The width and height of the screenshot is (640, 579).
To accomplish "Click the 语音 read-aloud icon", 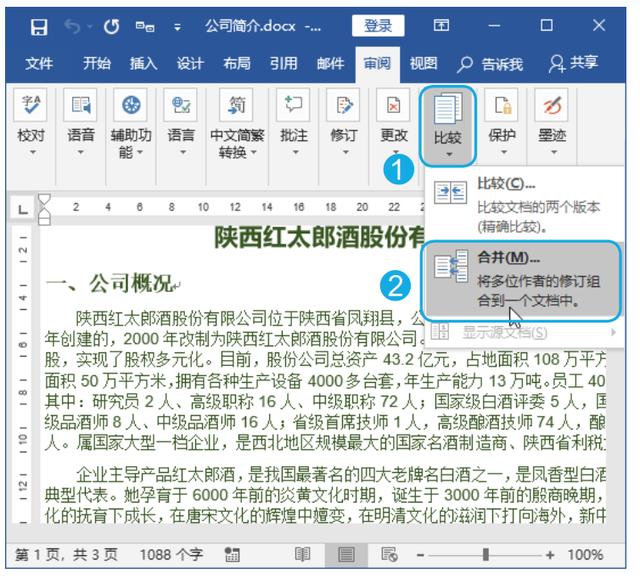I will pyautogui.click(x=80, y=105).
